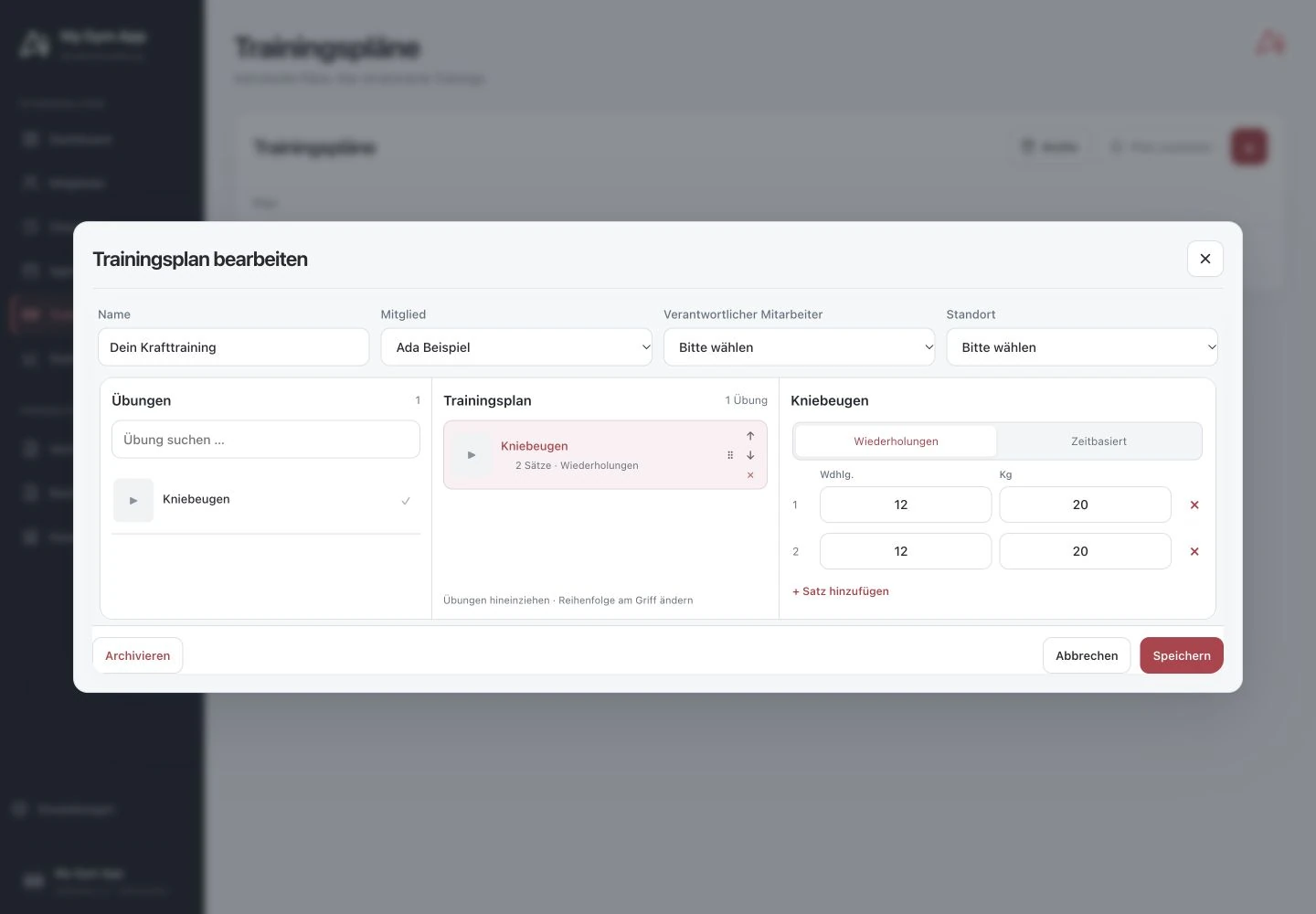
Task: Add a set via Satz hinzufügen
Action: [x=841, y=591]
